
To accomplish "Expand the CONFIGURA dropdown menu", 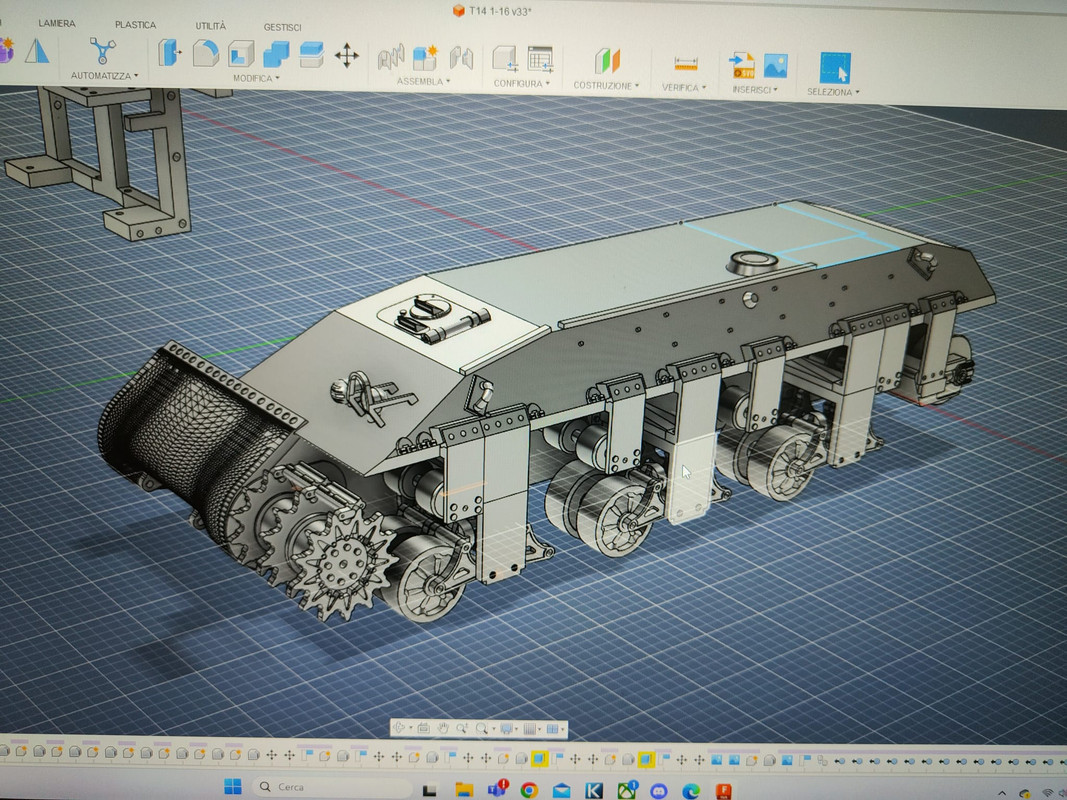I will coord(521,83).
